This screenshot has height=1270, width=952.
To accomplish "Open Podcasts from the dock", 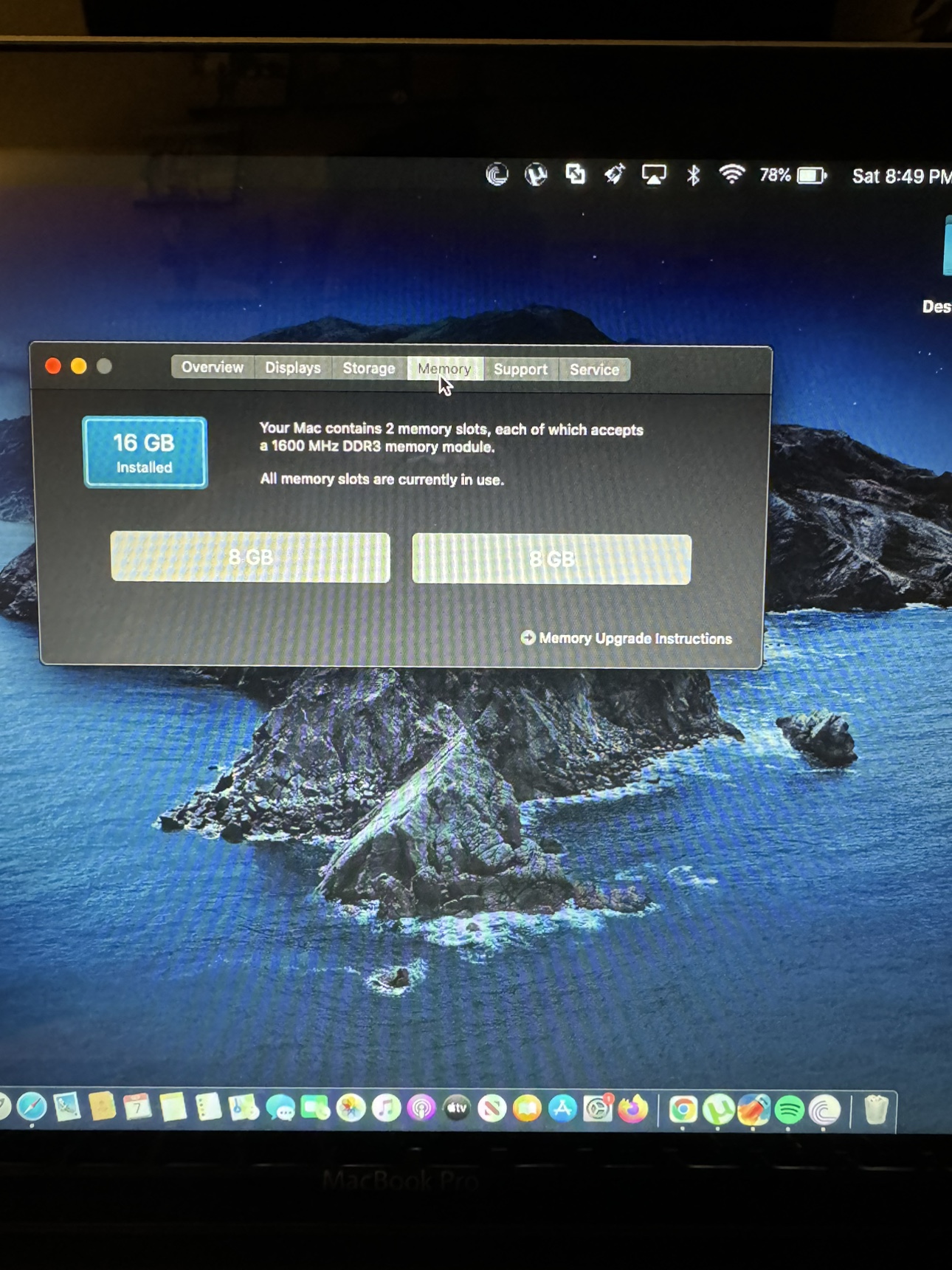I will pyautogui.click(x=421, y=1108).
